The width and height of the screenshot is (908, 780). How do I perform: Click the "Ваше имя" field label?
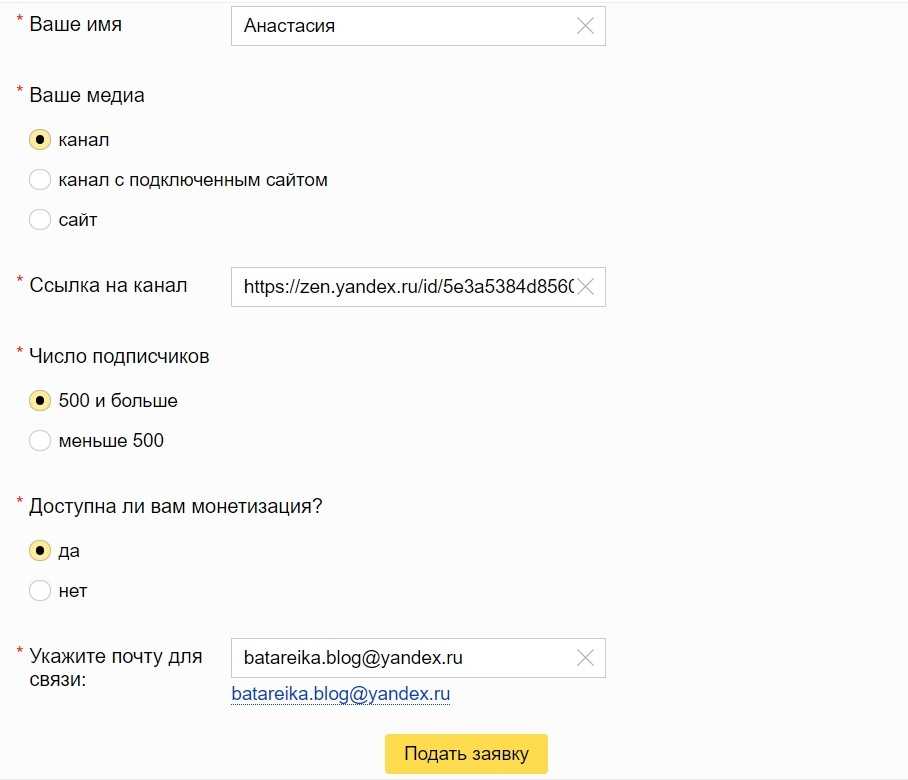(x=75, y=25)
